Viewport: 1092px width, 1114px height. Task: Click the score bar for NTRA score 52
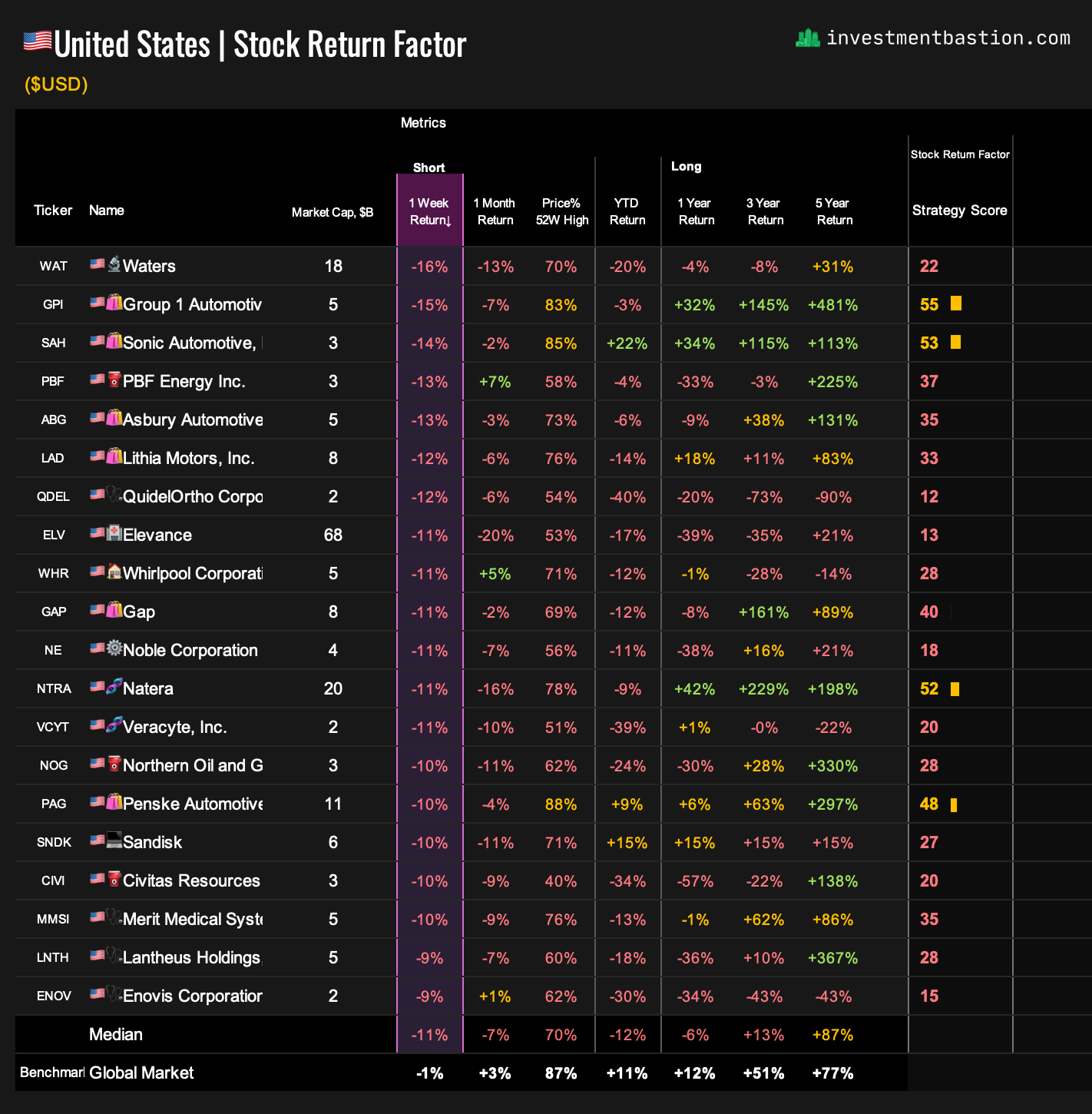pos(955,689)
